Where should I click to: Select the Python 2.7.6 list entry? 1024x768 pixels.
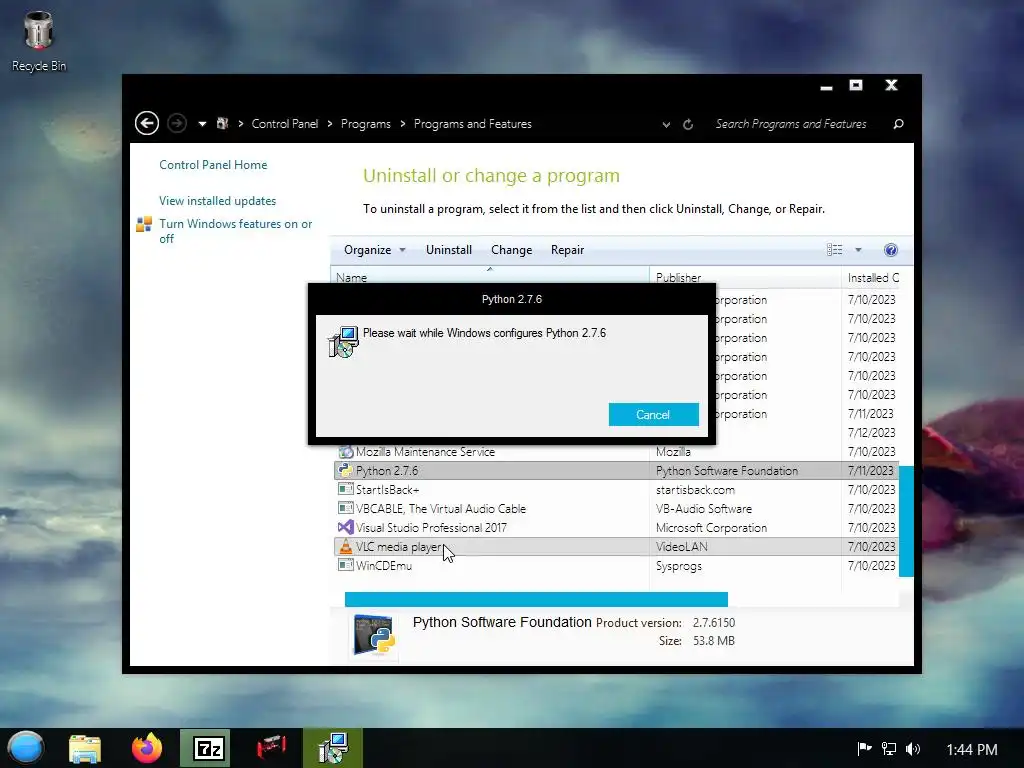pyautogui.click(x=616, y=471)
